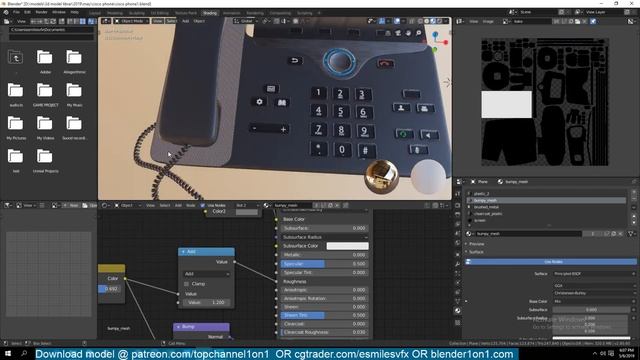This screenshot has height=360, width=640.
Task: Click the pan hand viewport gizmo
Action: click(408, 33)
